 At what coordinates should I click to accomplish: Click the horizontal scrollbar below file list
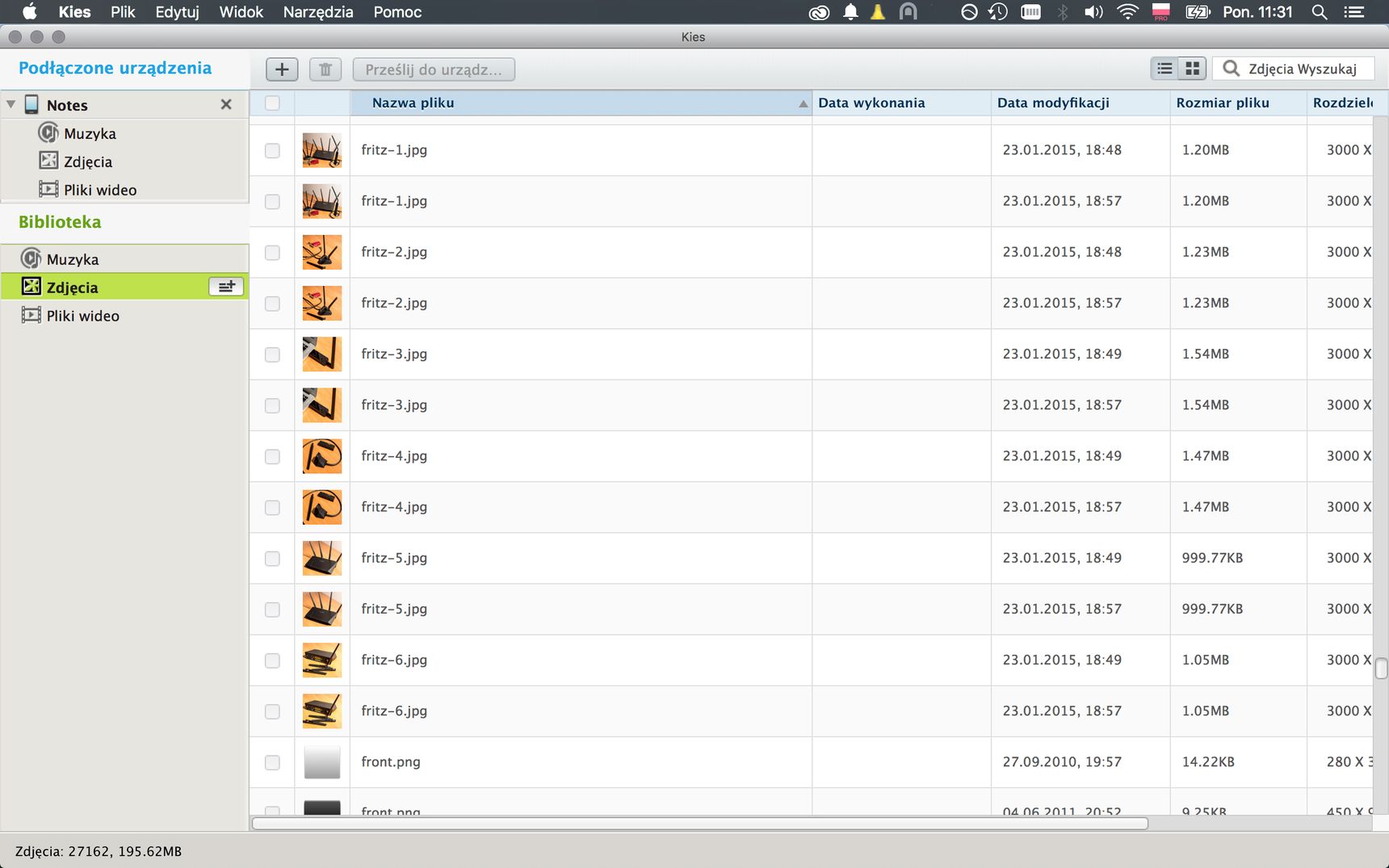coord(699,824)
